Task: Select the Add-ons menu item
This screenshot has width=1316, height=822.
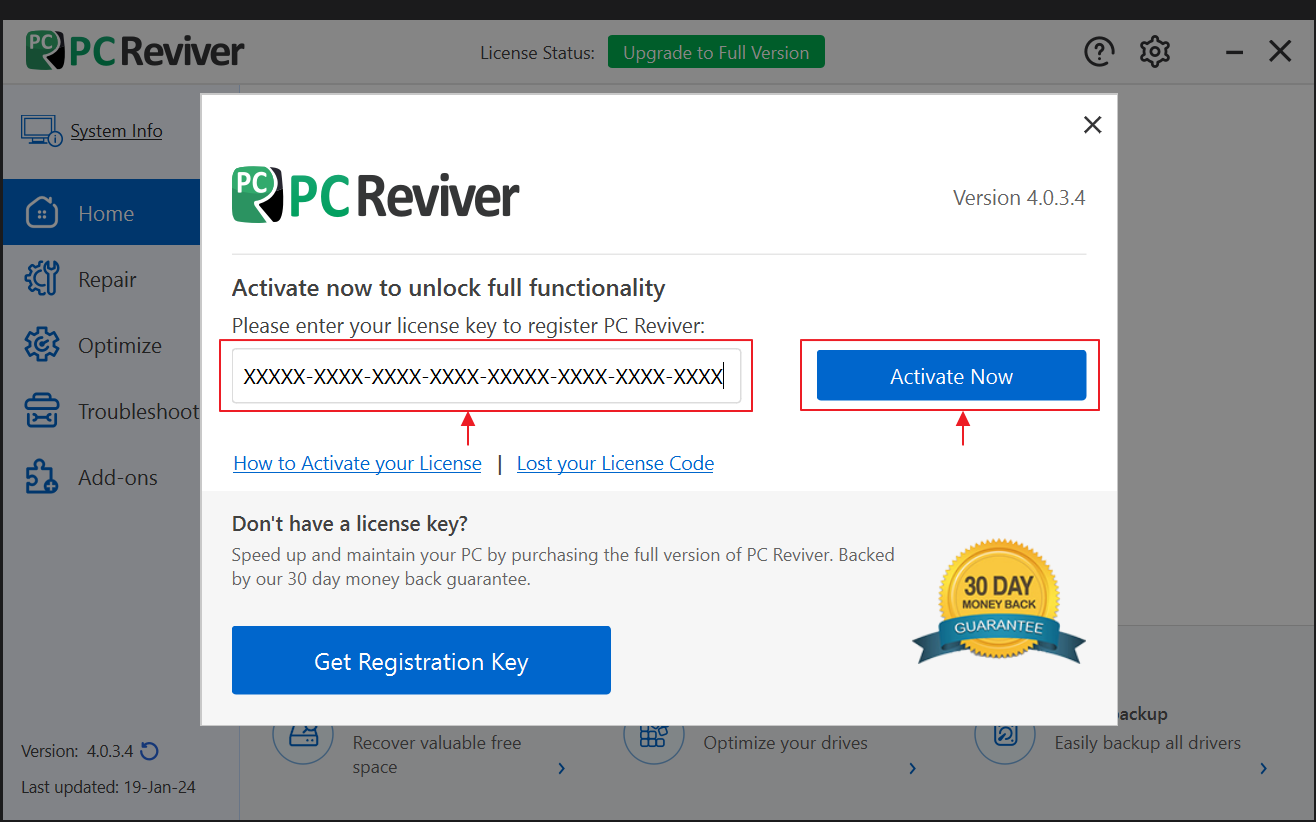Action: 101,477
